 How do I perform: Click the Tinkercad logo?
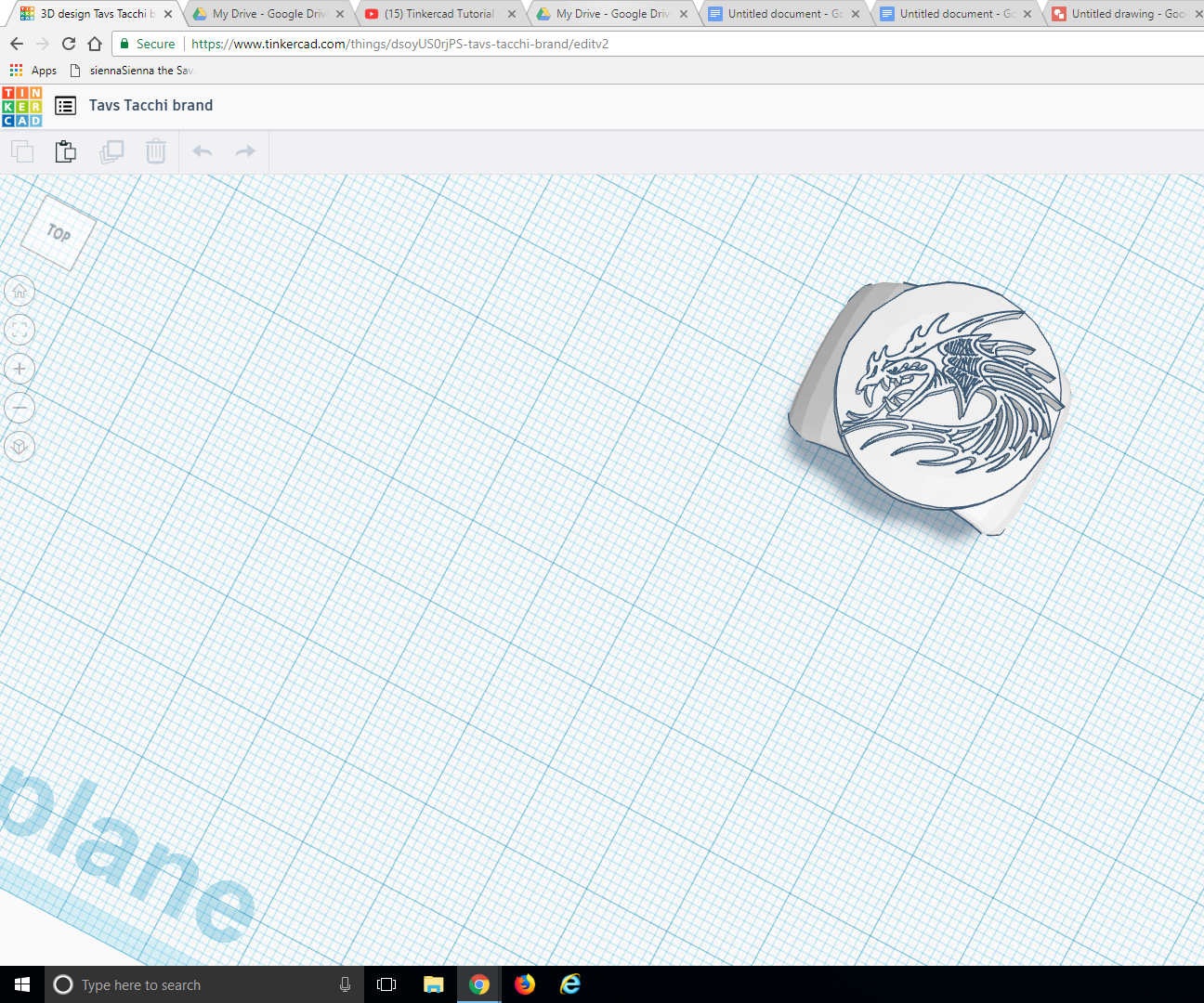22,106
